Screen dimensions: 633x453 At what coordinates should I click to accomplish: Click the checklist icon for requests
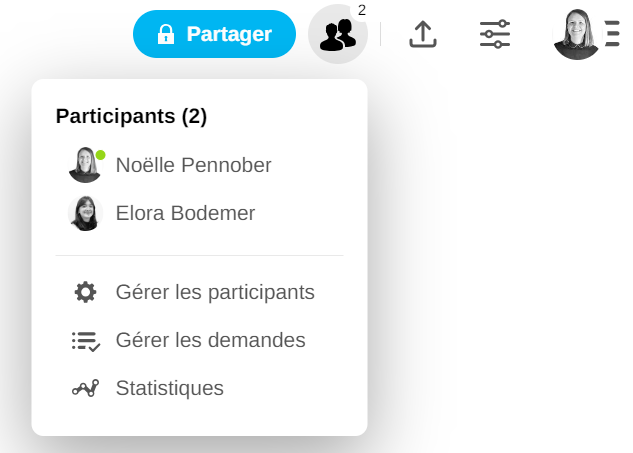tap(86, 340)
